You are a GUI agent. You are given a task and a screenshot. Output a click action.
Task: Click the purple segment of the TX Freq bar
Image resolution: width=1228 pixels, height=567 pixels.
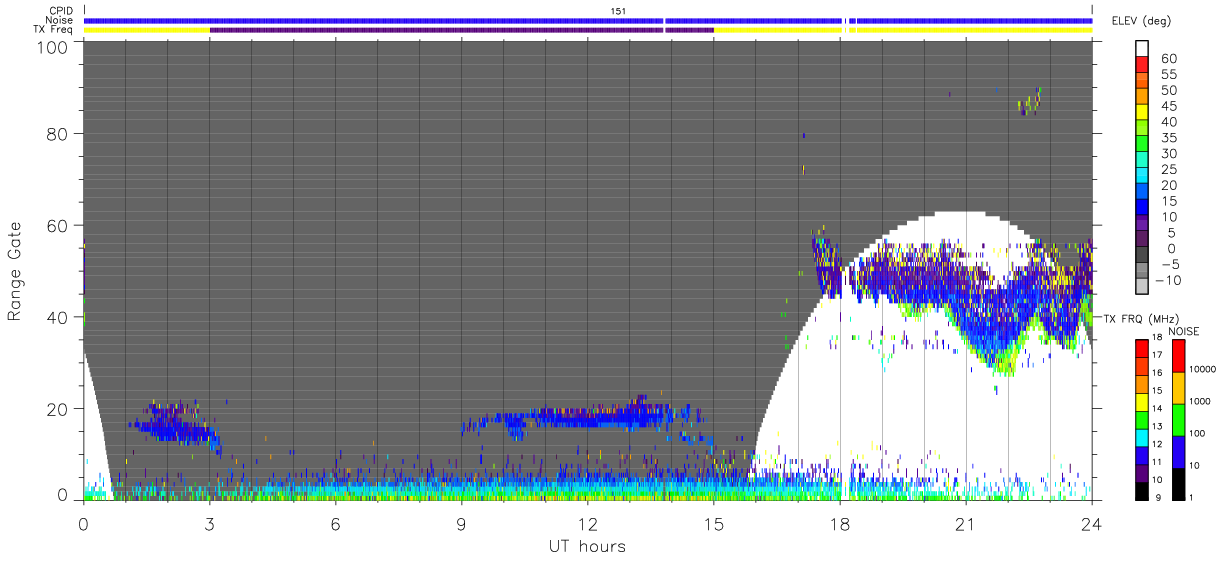461,30
